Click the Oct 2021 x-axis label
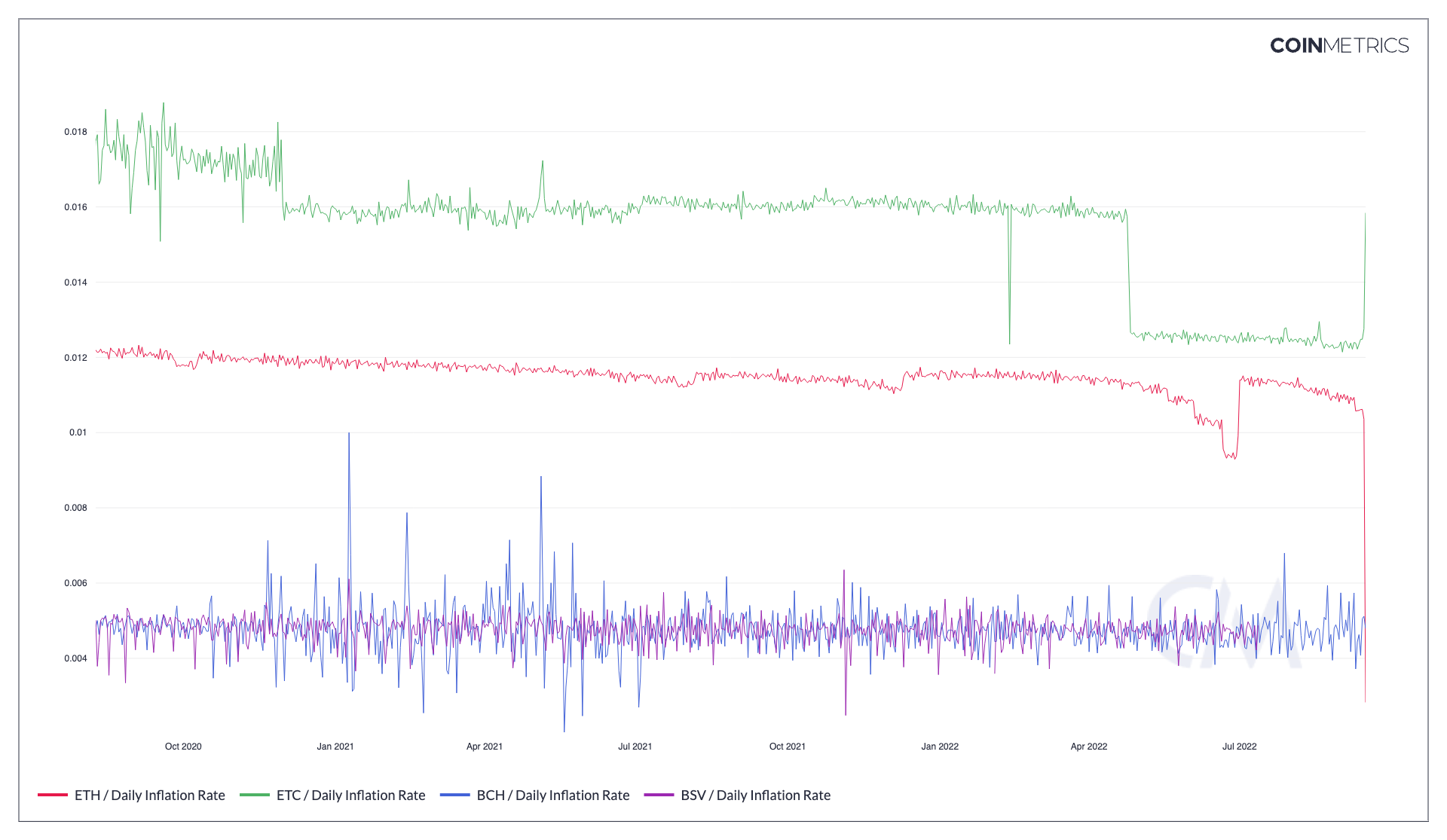The width and height of the screenshot is (1447, 840). click(787, 747)
